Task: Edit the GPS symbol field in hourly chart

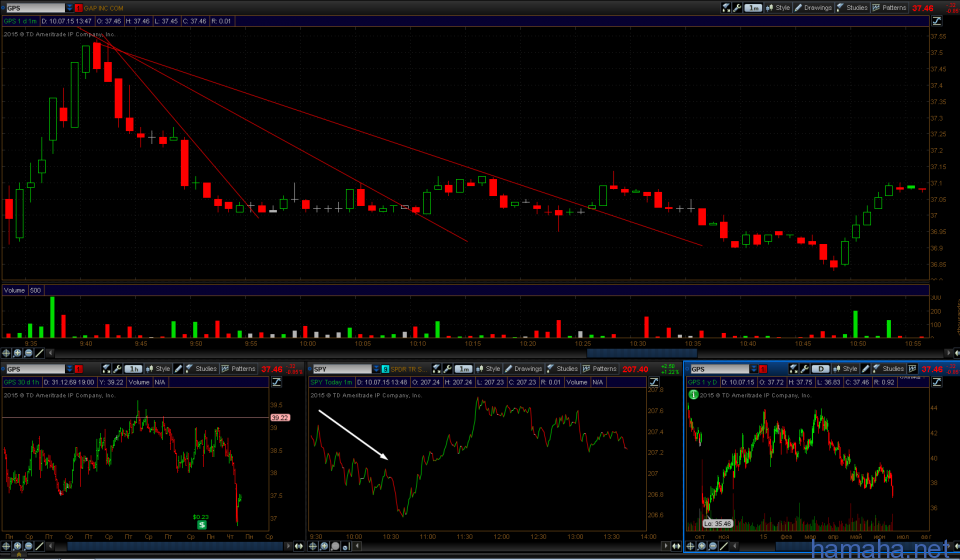Action: (x=35, y=369)
